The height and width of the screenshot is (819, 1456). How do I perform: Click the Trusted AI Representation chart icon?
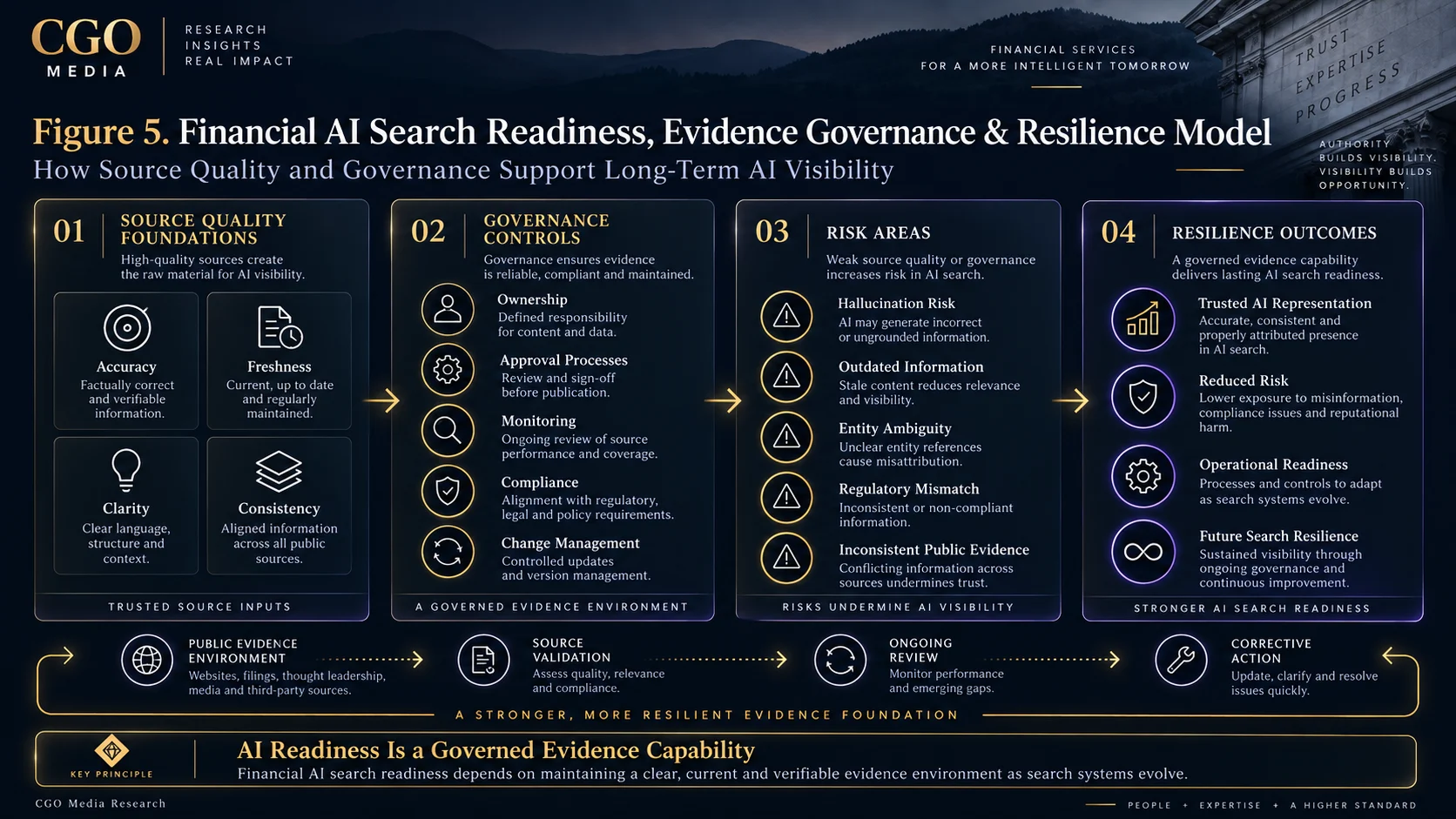click(x=1143, y=319)
